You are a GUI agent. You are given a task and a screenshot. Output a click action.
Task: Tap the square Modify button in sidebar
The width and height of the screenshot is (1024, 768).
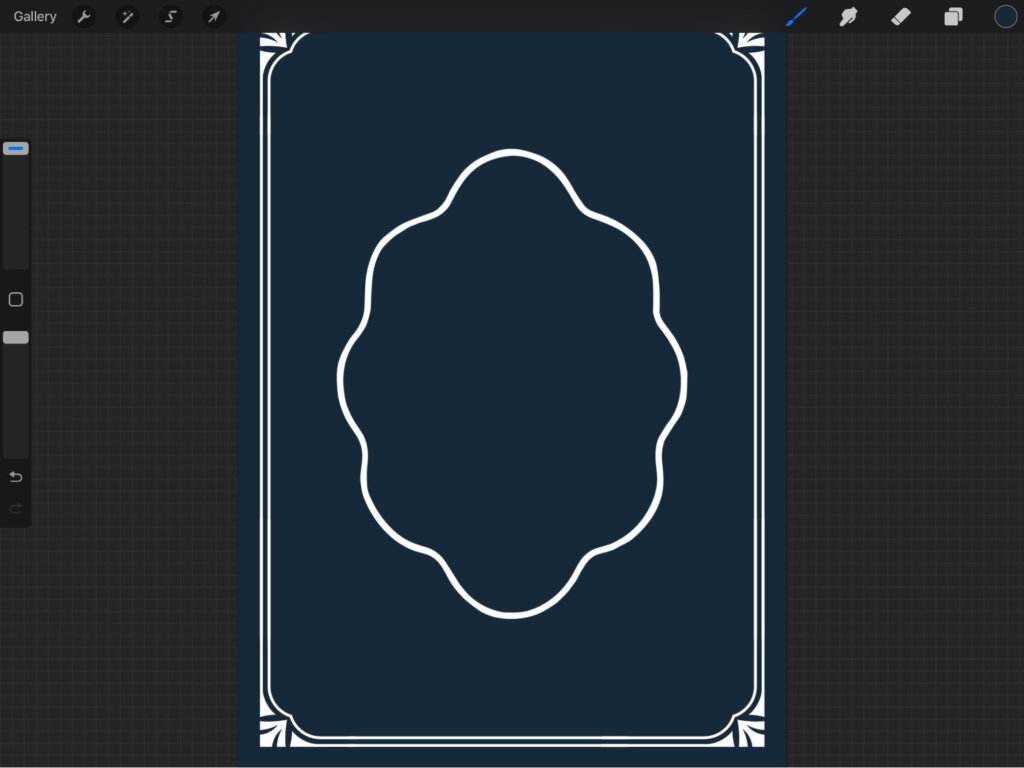(x=16, y=300)
